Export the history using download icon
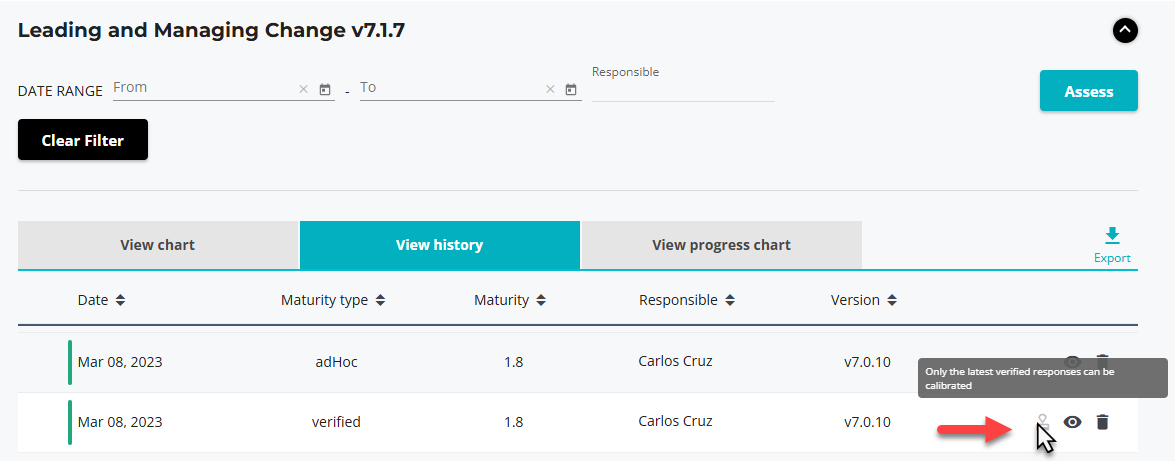 coord(1112,236)
